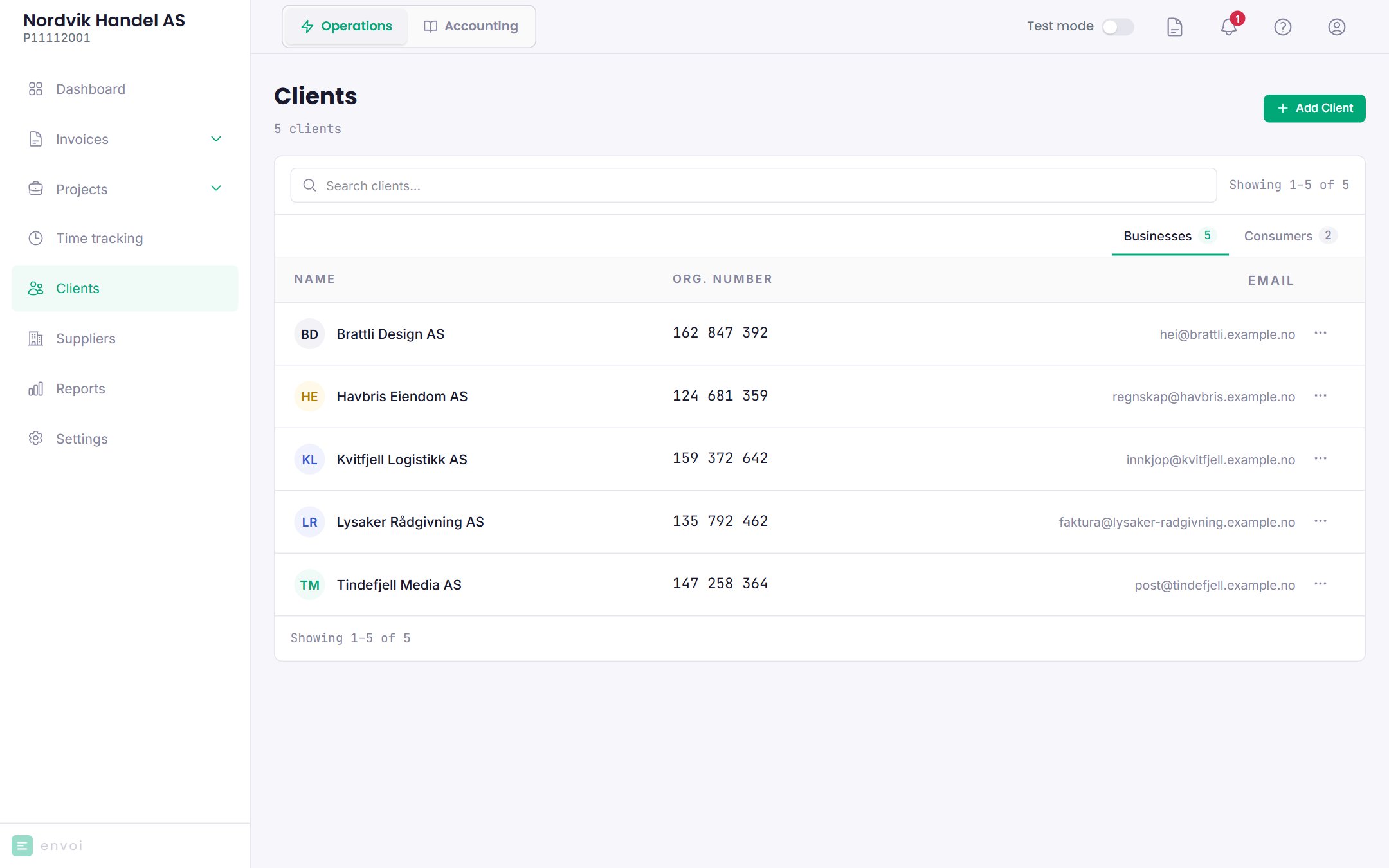Click org number 159 372 642
Screen dimensions: 1389x868
pyautogui.click(x=720, y=458)
